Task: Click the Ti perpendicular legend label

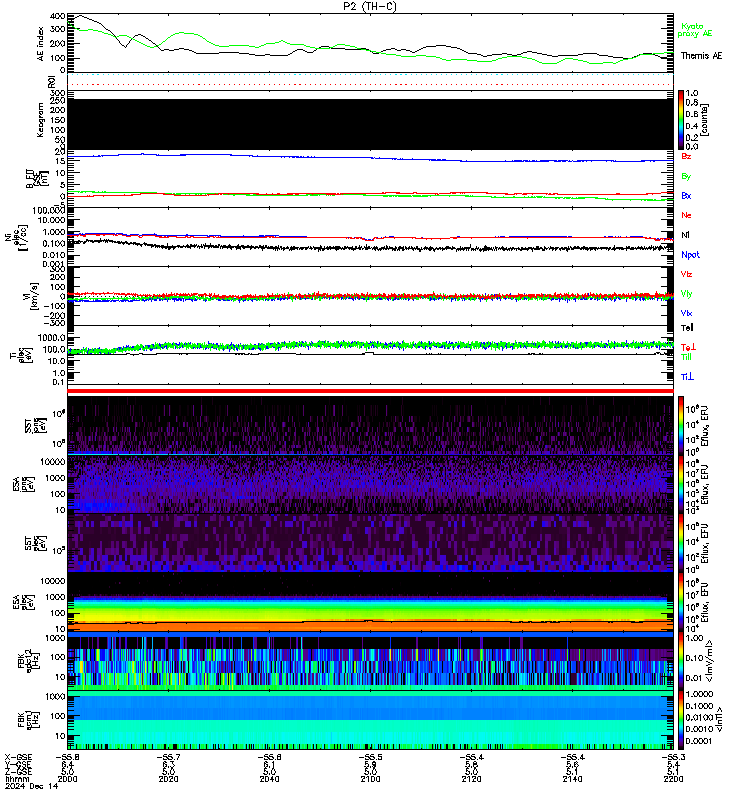Action: (687, 377)
